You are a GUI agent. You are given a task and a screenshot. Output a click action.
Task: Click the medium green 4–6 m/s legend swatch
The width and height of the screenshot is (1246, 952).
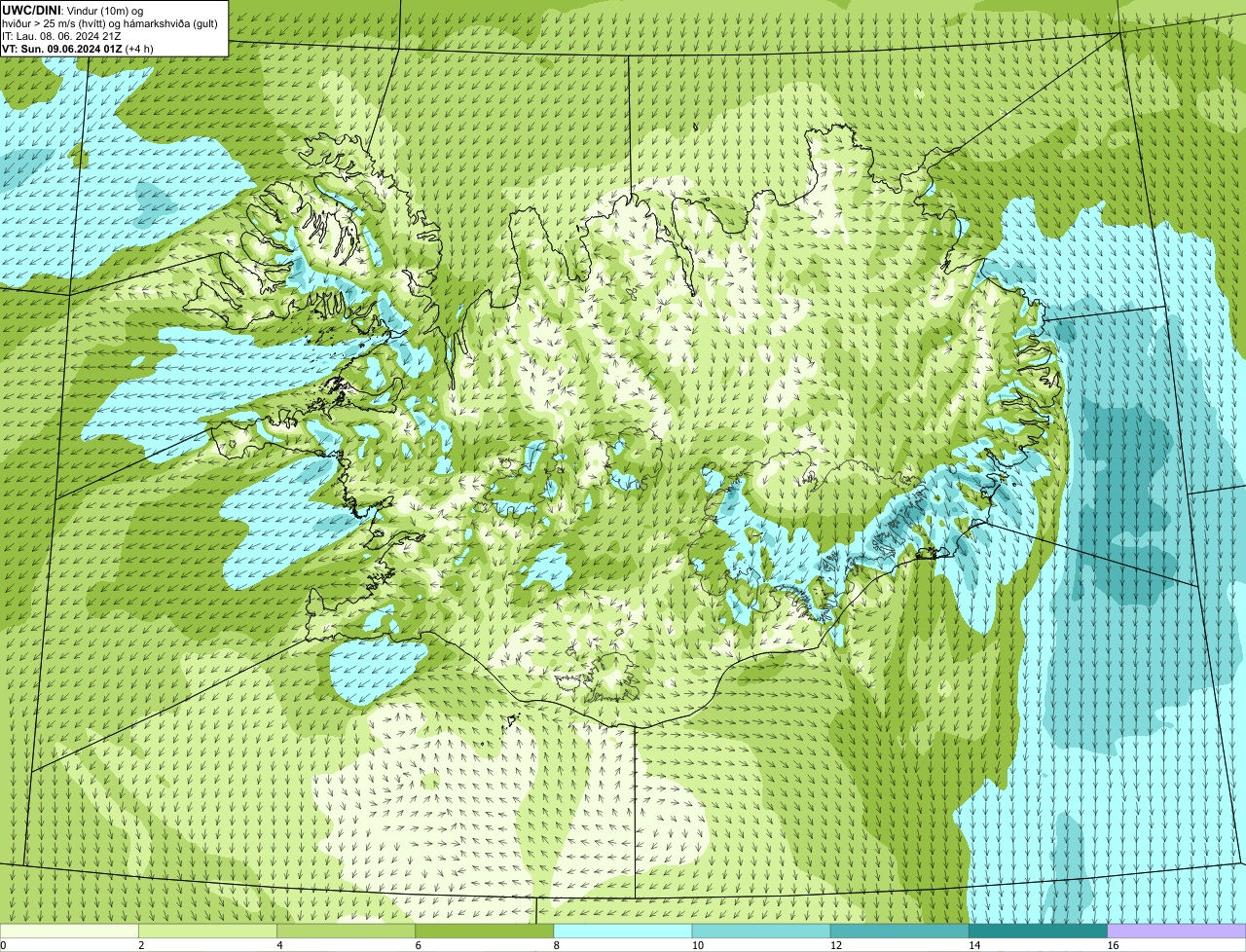[x=347, y=932]
